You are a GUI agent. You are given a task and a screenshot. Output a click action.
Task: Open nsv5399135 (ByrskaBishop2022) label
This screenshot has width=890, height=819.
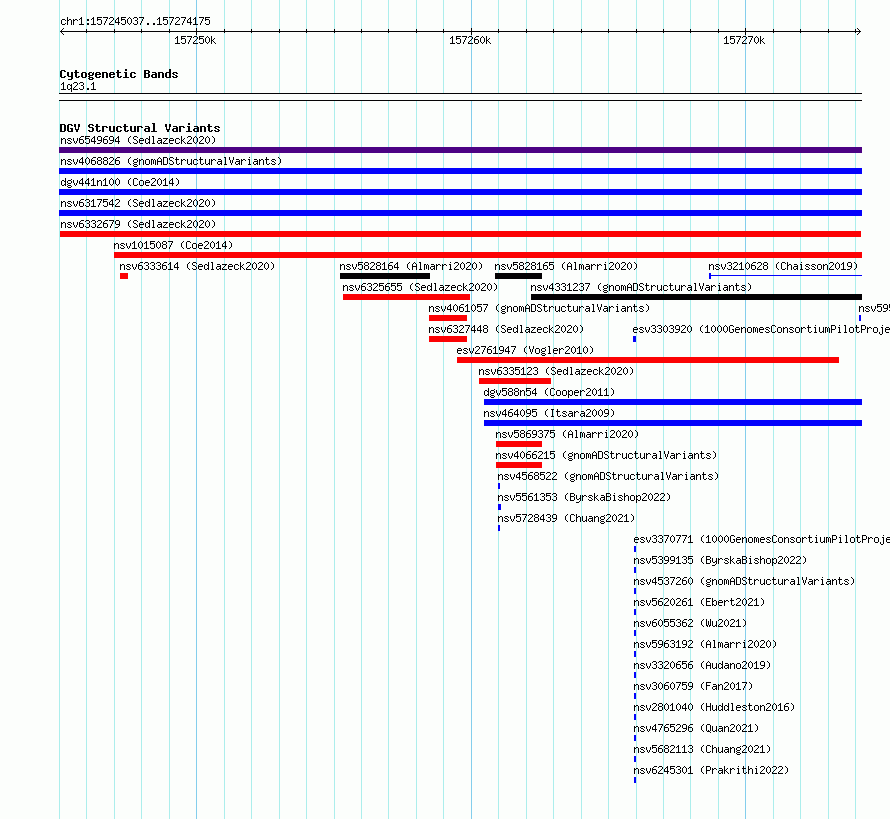(720, 560)
